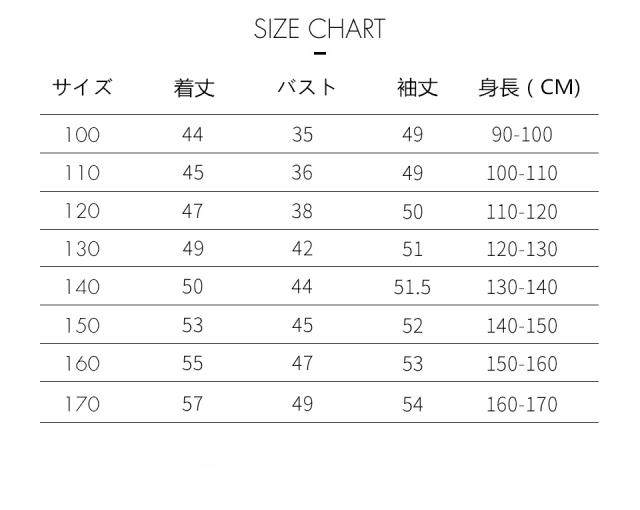Click size 130 in the サイズ column
The height and width of the screenshot is (510, 640).
(82, 250)
